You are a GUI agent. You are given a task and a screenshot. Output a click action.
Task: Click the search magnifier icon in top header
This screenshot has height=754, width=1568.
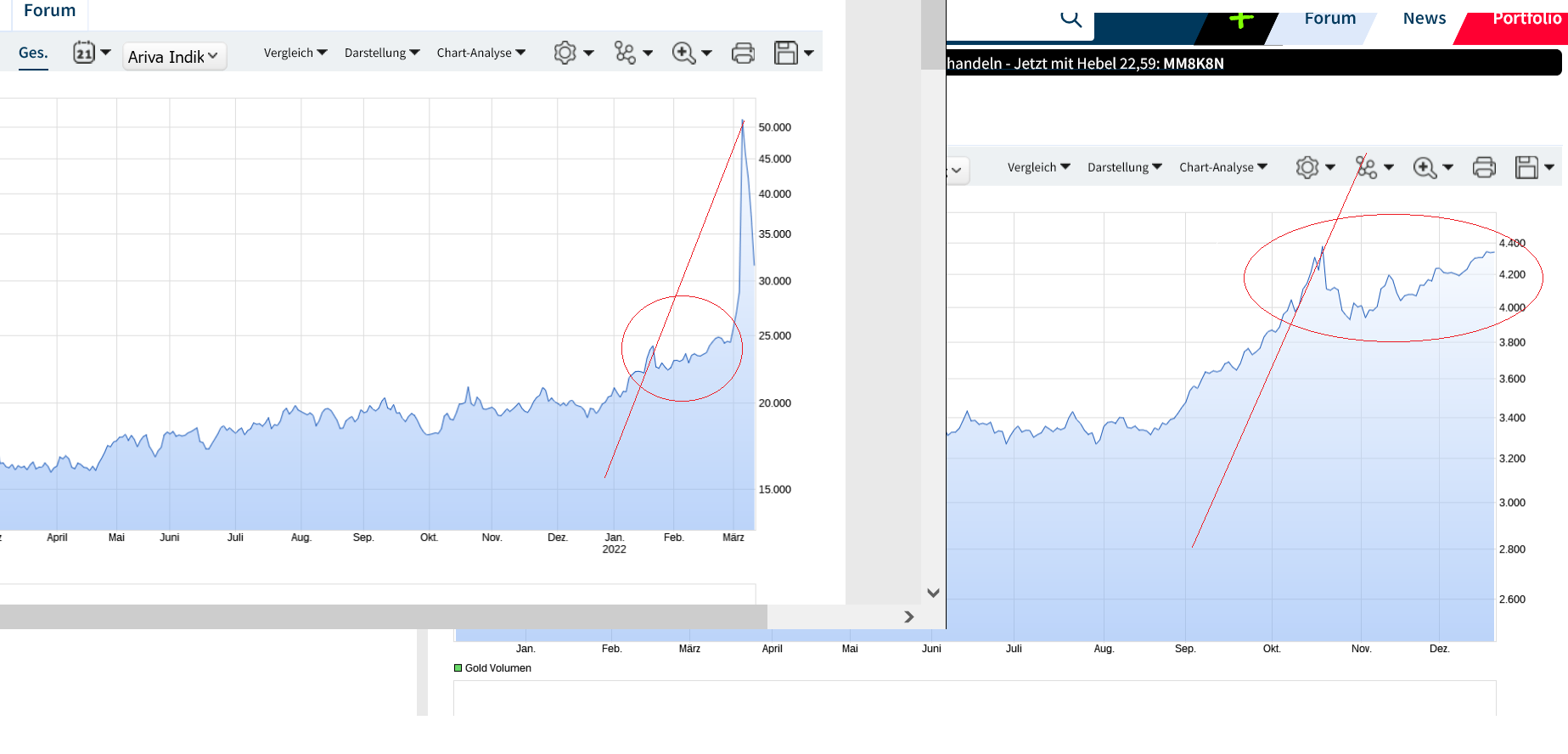point(1071,19)
